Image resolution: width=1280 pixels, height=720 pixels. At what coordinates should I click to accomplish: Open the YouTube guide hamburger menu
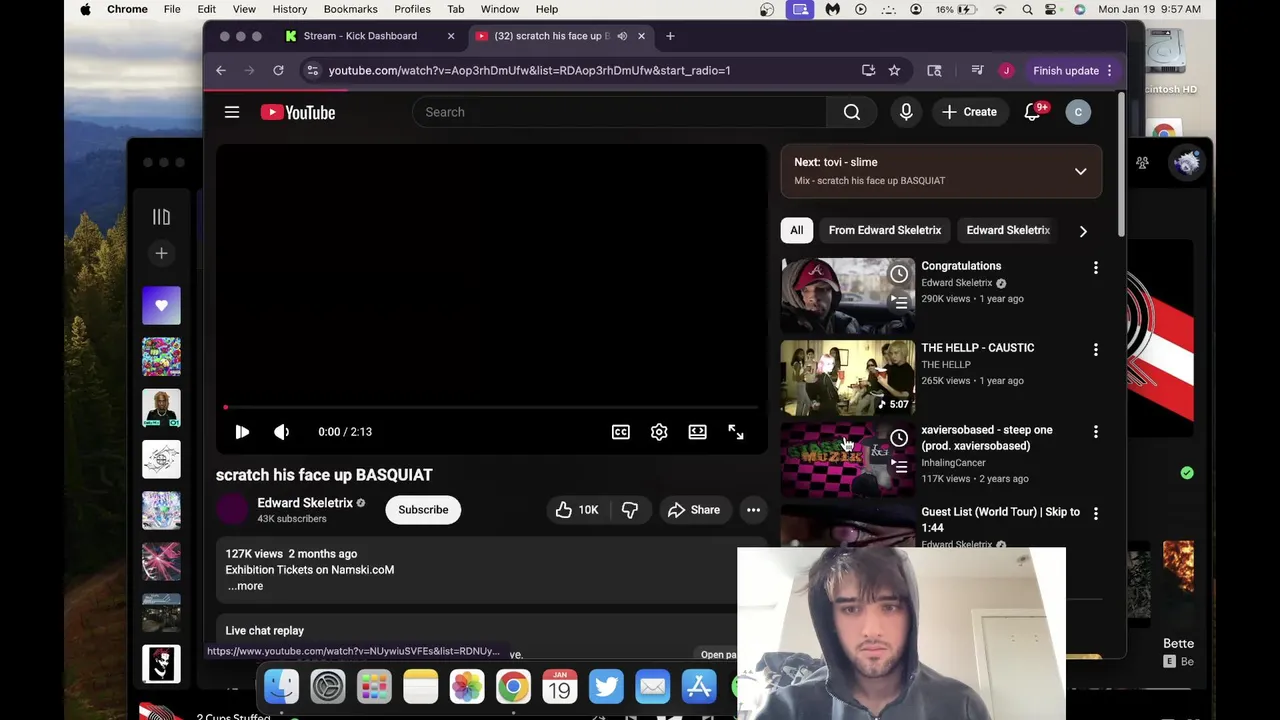point(232,112)
